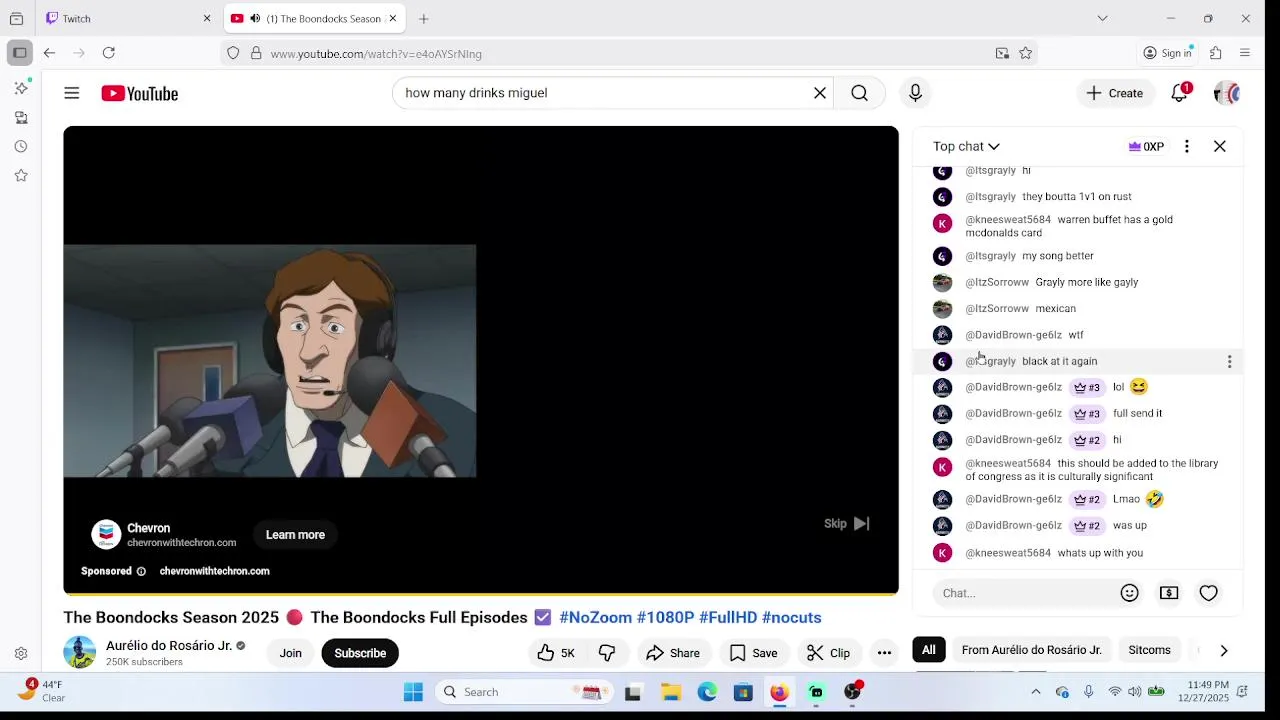
Task: Open Microsoft Edge from taskbar
Action: pyautogui.click(x=707, y=692)
